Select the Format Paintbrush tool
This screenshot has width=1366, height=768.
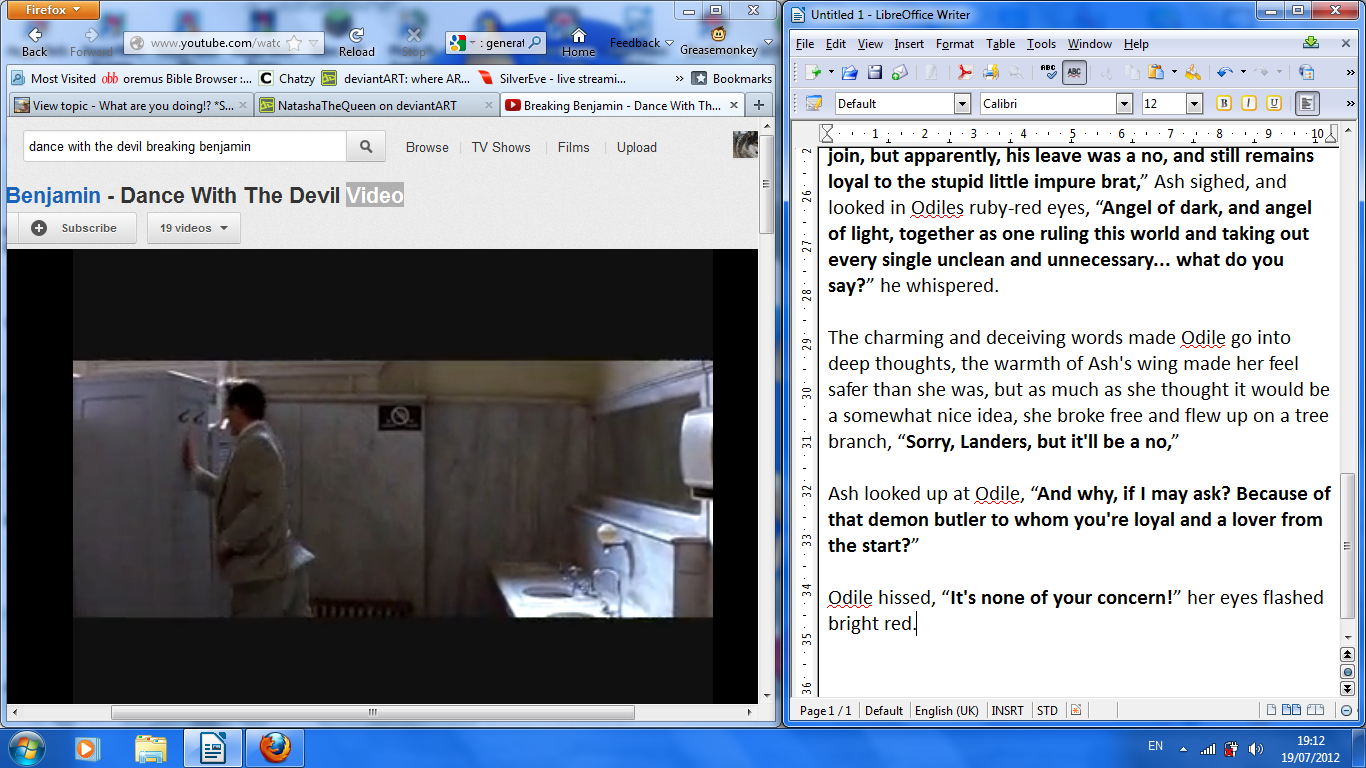tap(1192, 72)
